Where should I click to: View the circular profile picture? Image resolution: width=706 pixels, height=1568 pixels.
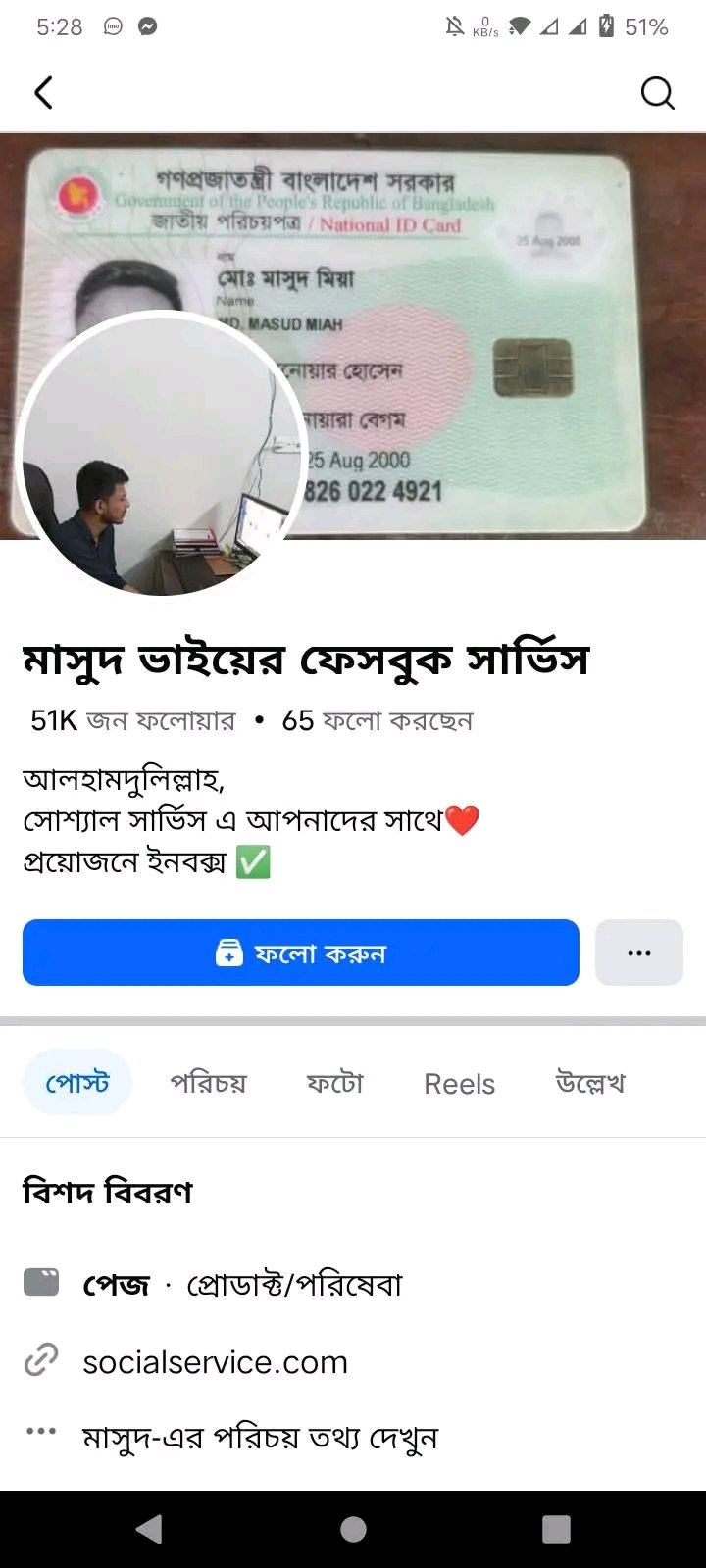[x=162, y=456]
